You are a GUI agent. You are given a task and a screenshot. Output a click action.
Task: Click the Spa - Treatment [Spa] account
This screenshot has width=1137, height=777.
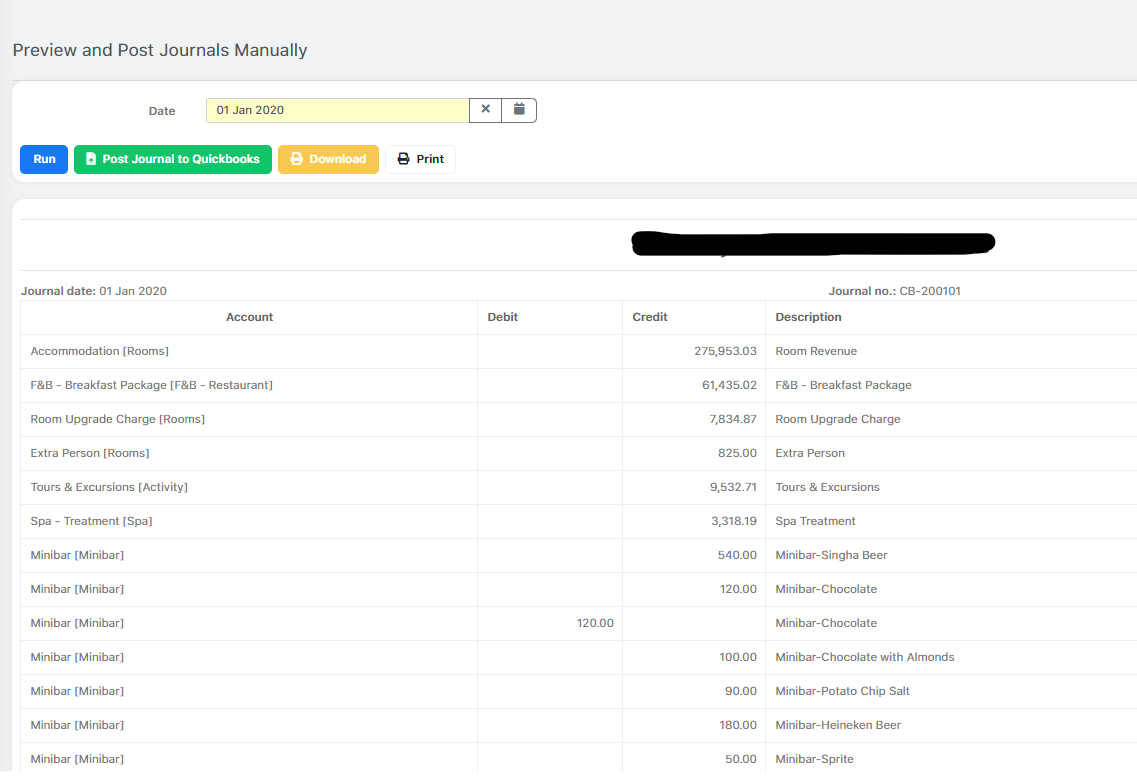click(92, 521)
